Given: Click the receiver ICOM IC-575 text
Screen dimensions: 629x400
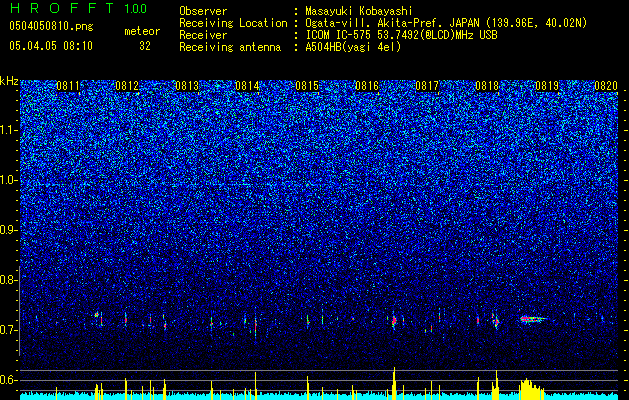Looking at the screenshot, I should coord(402,35).
